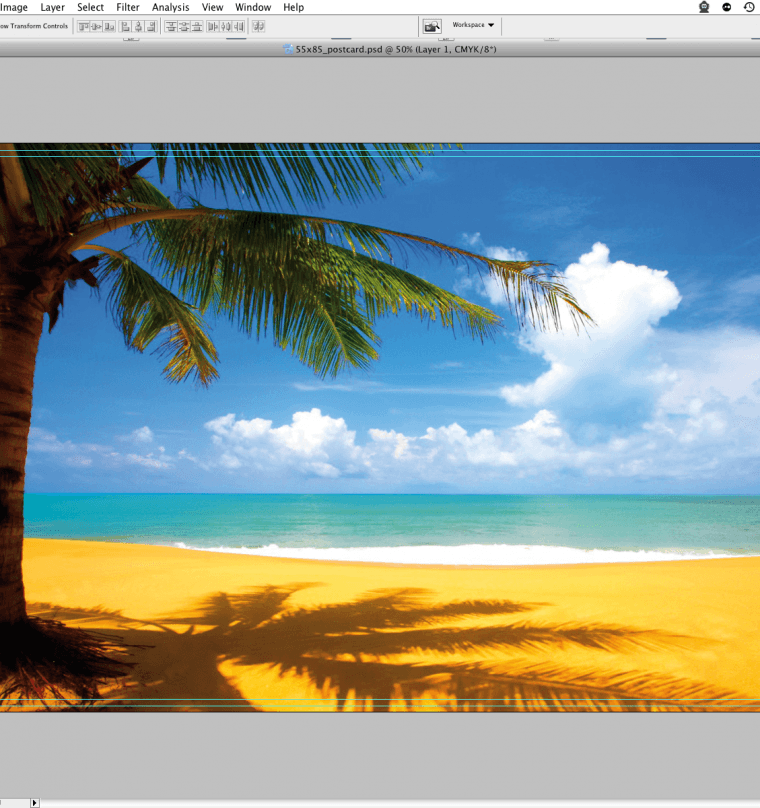760x808 pixels.
Task: Open the status bar arrow popup
Action: 35,802
